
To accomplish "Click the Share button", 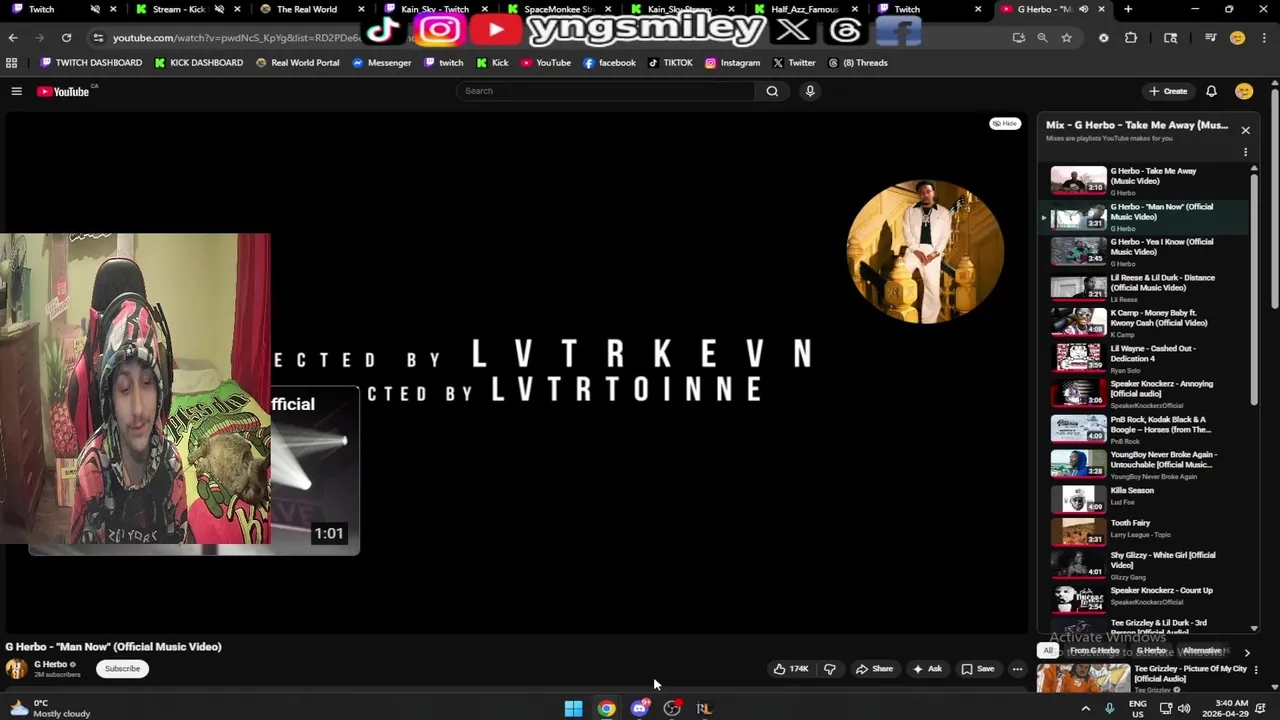I will (874, 669).
